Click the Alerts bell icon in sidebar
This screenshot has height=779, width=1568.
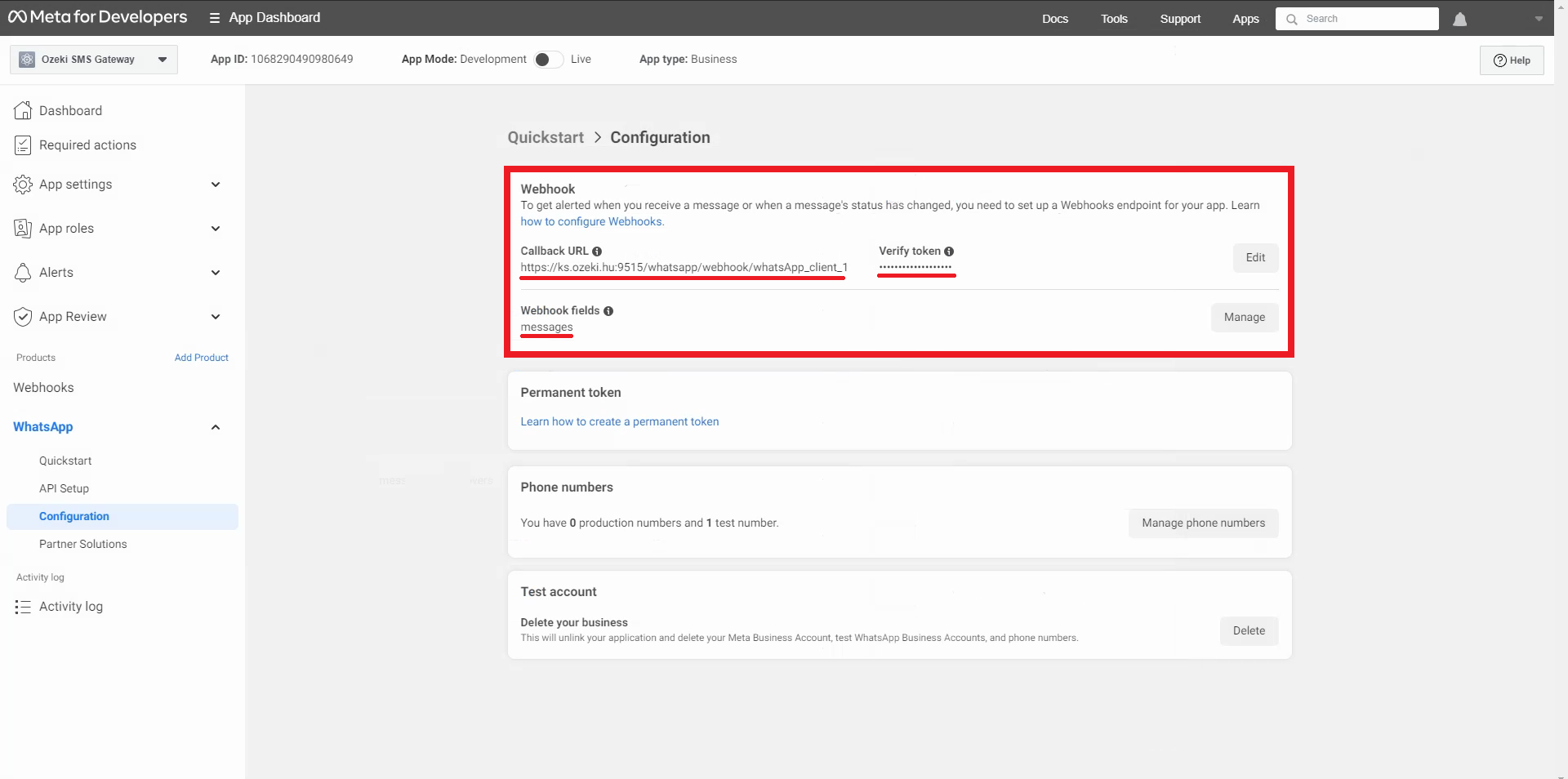[23, 273]
